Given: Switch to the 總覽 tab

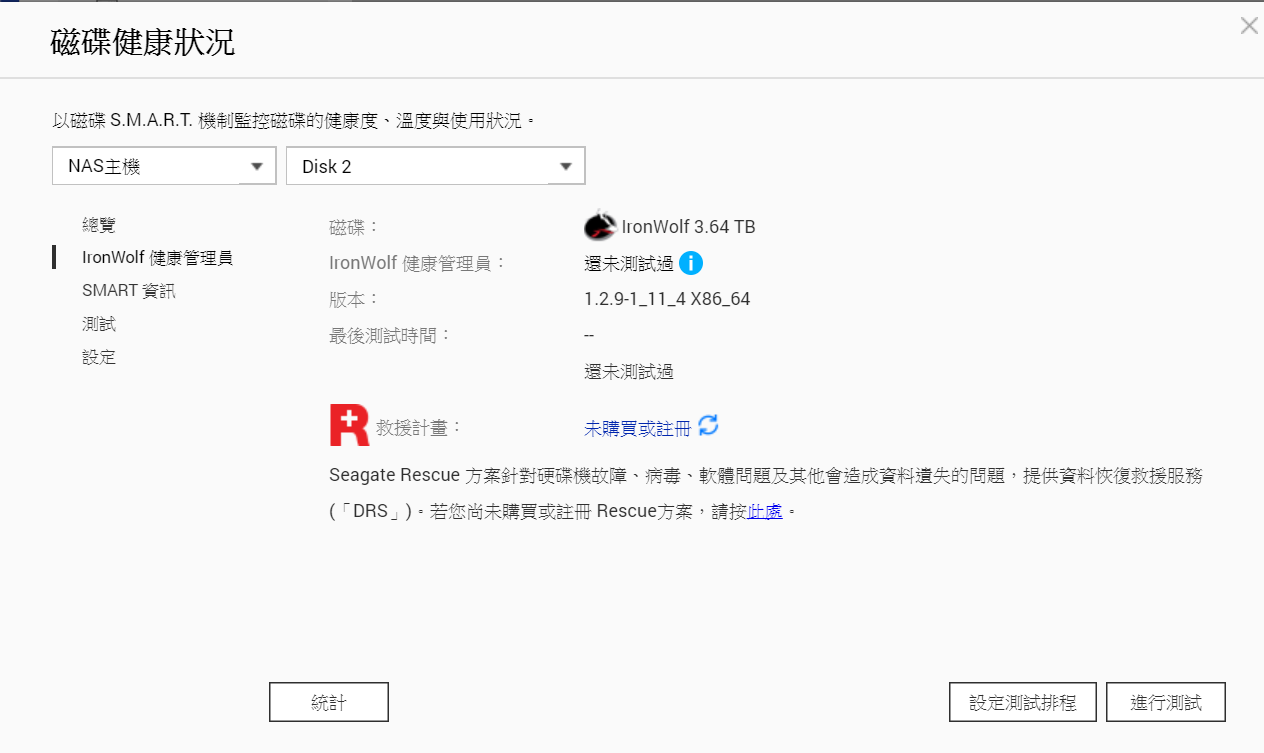Looking at the screenshot, I should [x=99, y=225].
